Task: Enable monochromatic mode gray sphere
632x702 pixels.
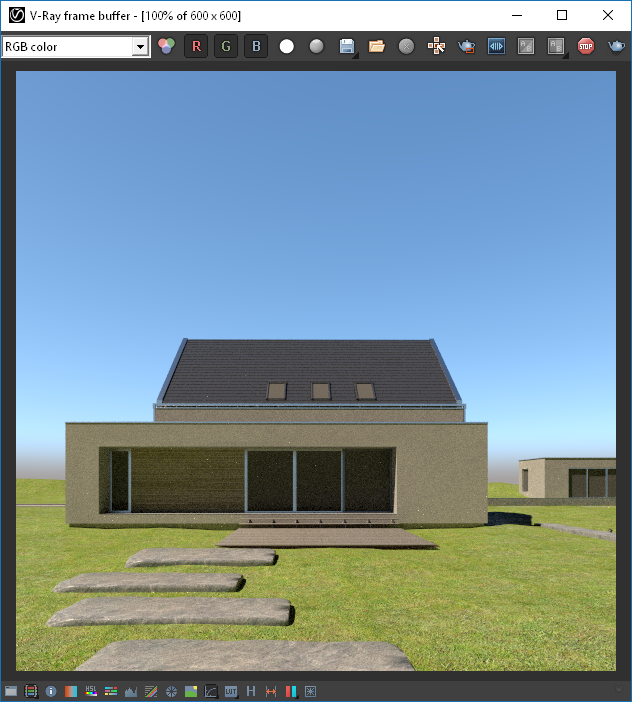Action: point(316,47)
